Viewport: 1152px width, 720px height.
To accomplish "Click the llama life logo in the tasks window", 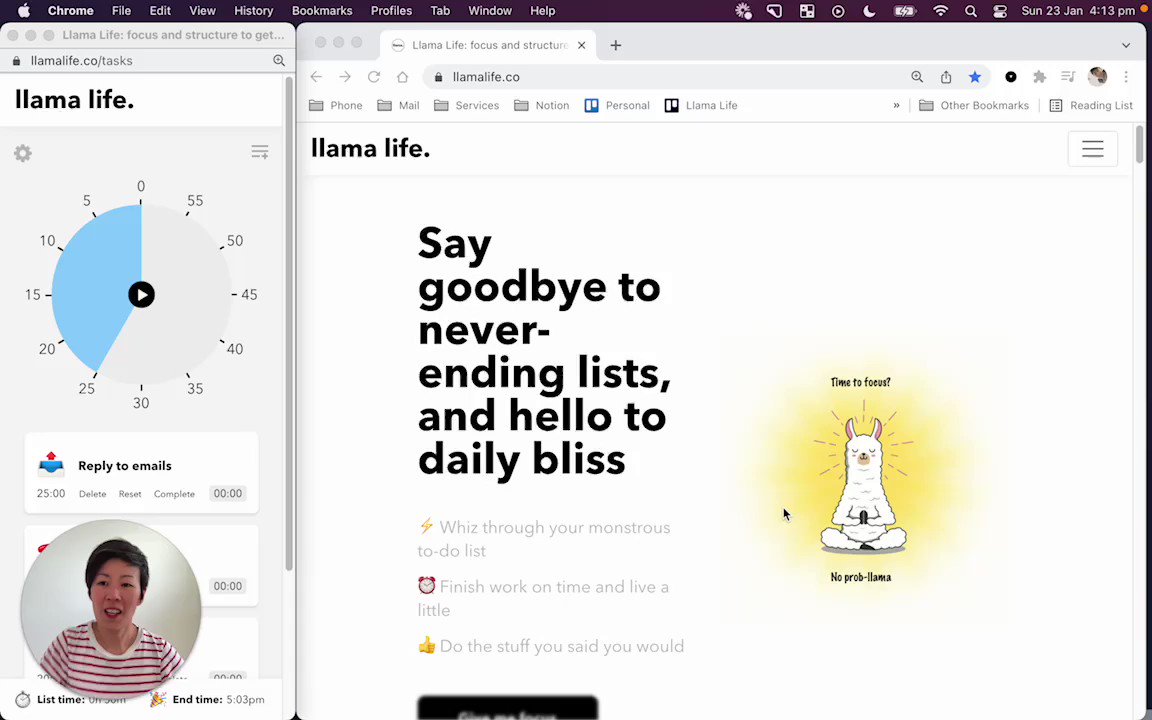I will 74,100.
